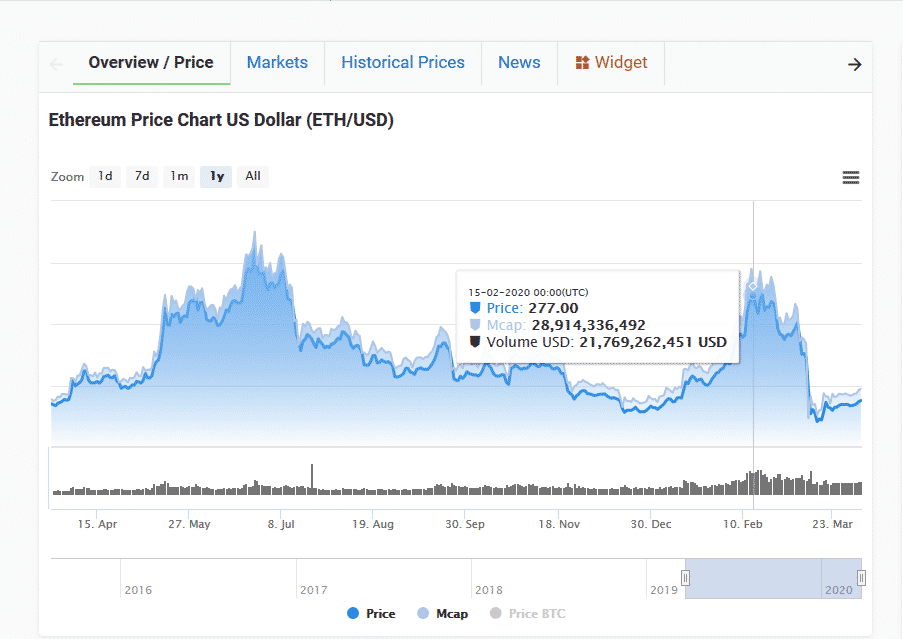The image size is (903, 639).
Task: Click the Ethereum Price Chart heading
Action: pyautogui.click(x=221, y=120)
